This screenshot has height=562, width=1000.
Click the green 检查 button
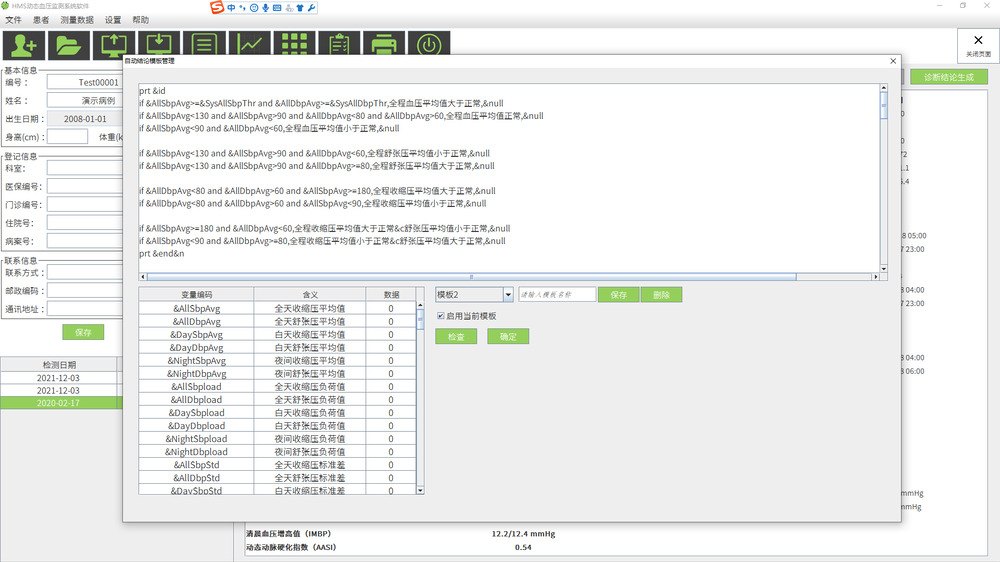coord(456,337)
